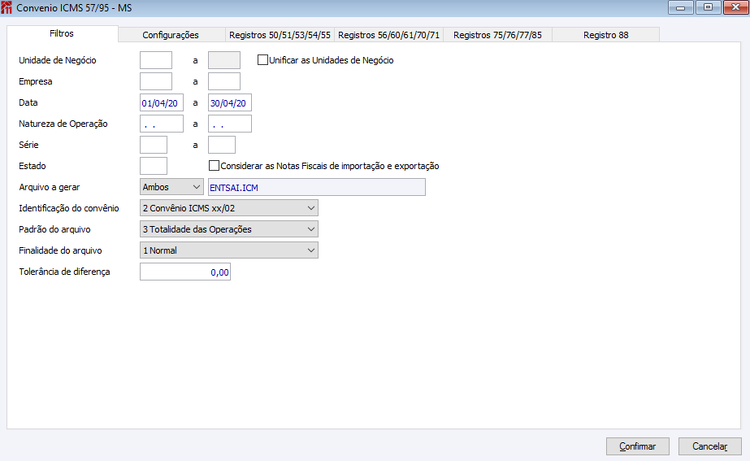Open the Registro 88 tab
This screenshot has height=461, width=750.
click(606, 35)
